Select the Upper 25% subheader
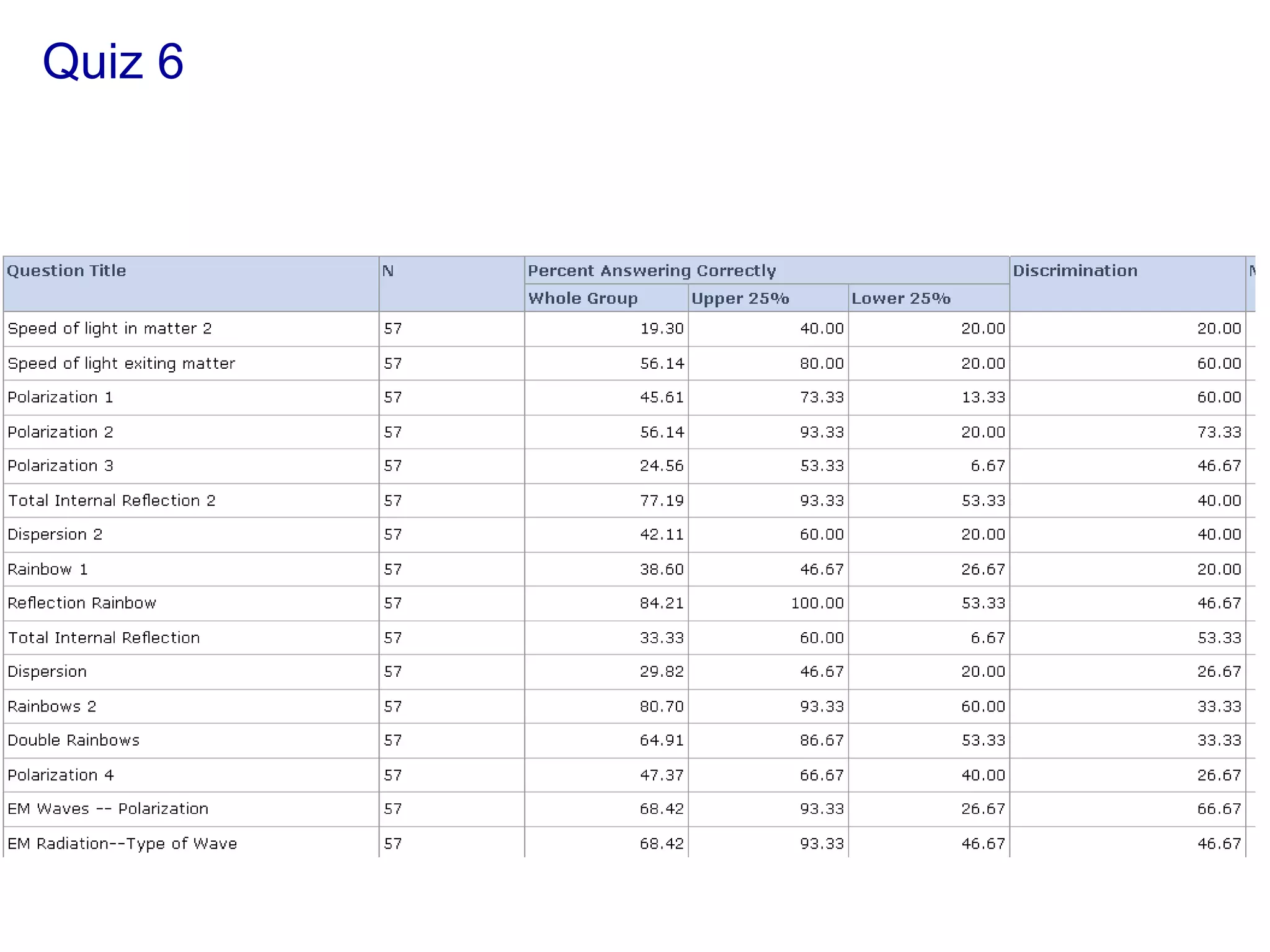 (x=740, y=298)
